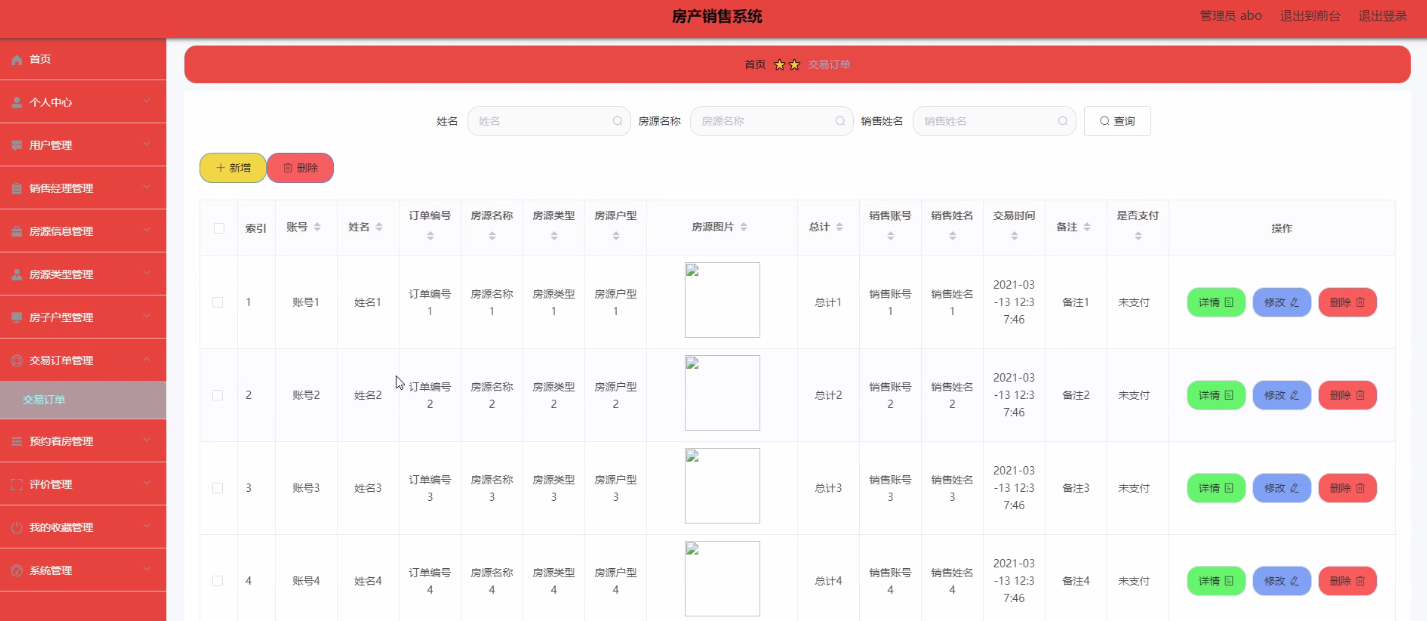Open 详情 for row 账号1
1427x621 pixels.
(x=1216, y=302)
